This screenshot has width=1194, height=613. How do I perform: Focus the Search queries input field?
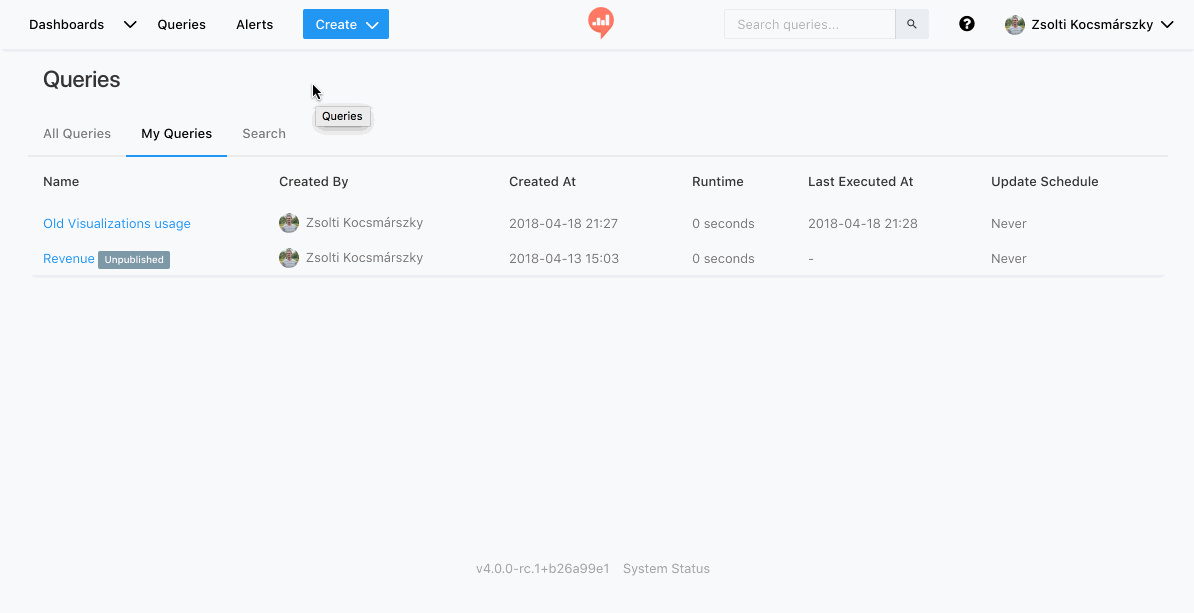808,24
